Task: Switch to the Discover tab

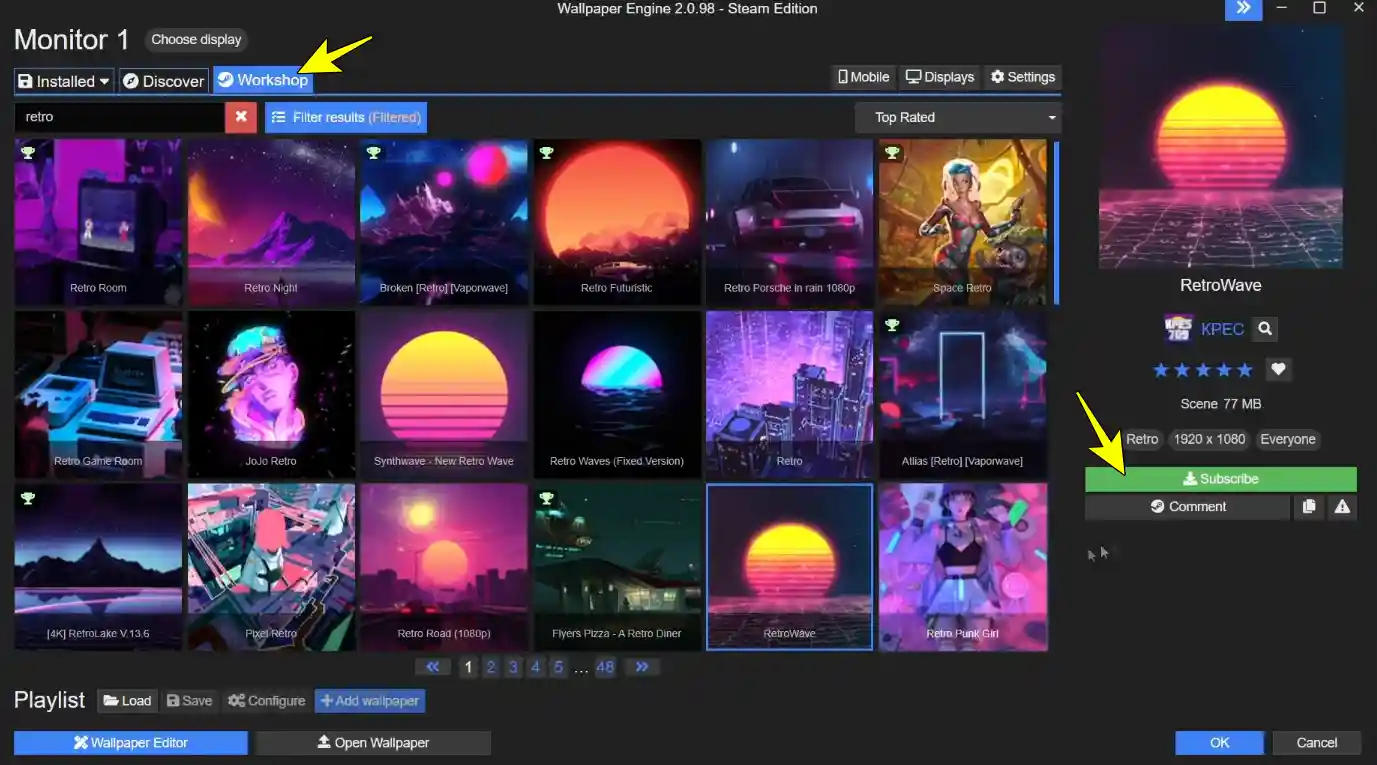Action: click(x=163, y=81)
